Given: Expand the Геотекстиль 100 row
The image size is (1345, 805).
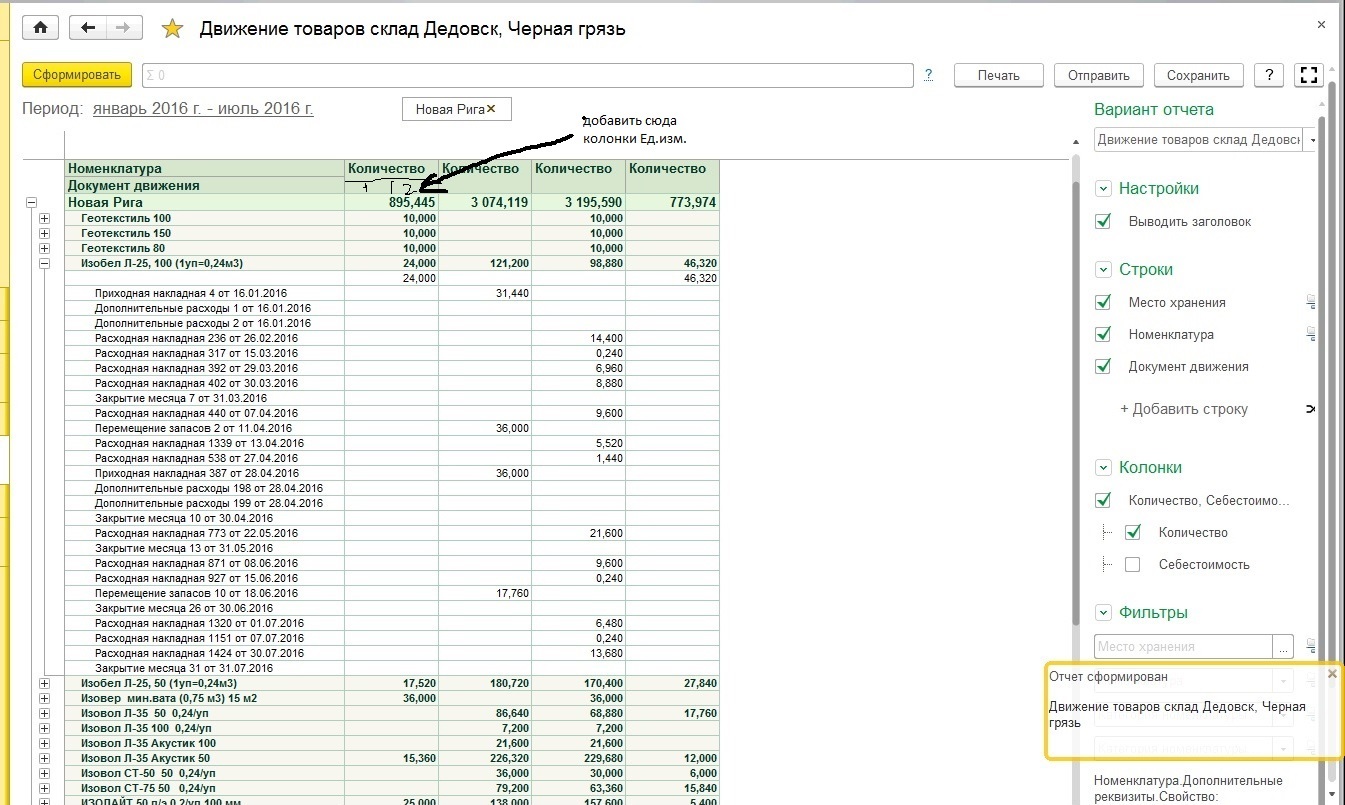Looking at the screenshot, I should pos(44,218).
